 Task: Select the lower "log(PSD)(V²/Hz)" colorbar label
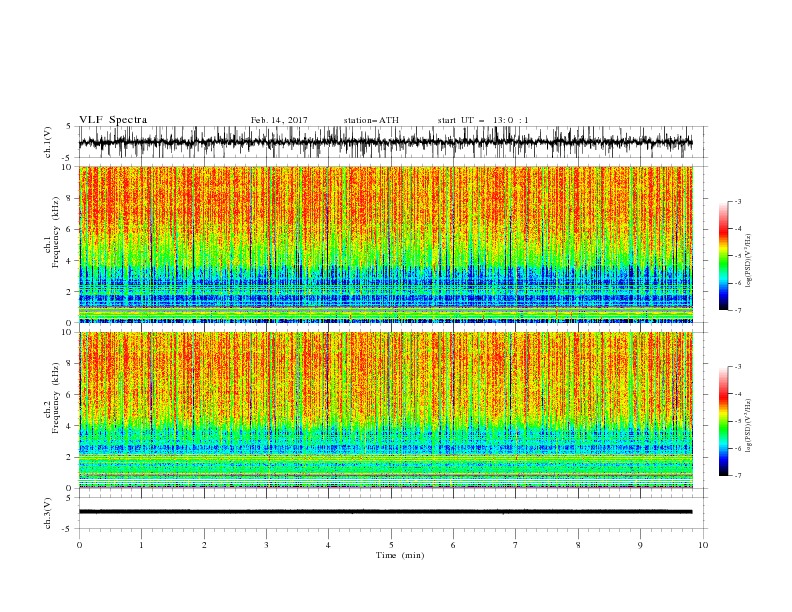click(x=748, y=425)
